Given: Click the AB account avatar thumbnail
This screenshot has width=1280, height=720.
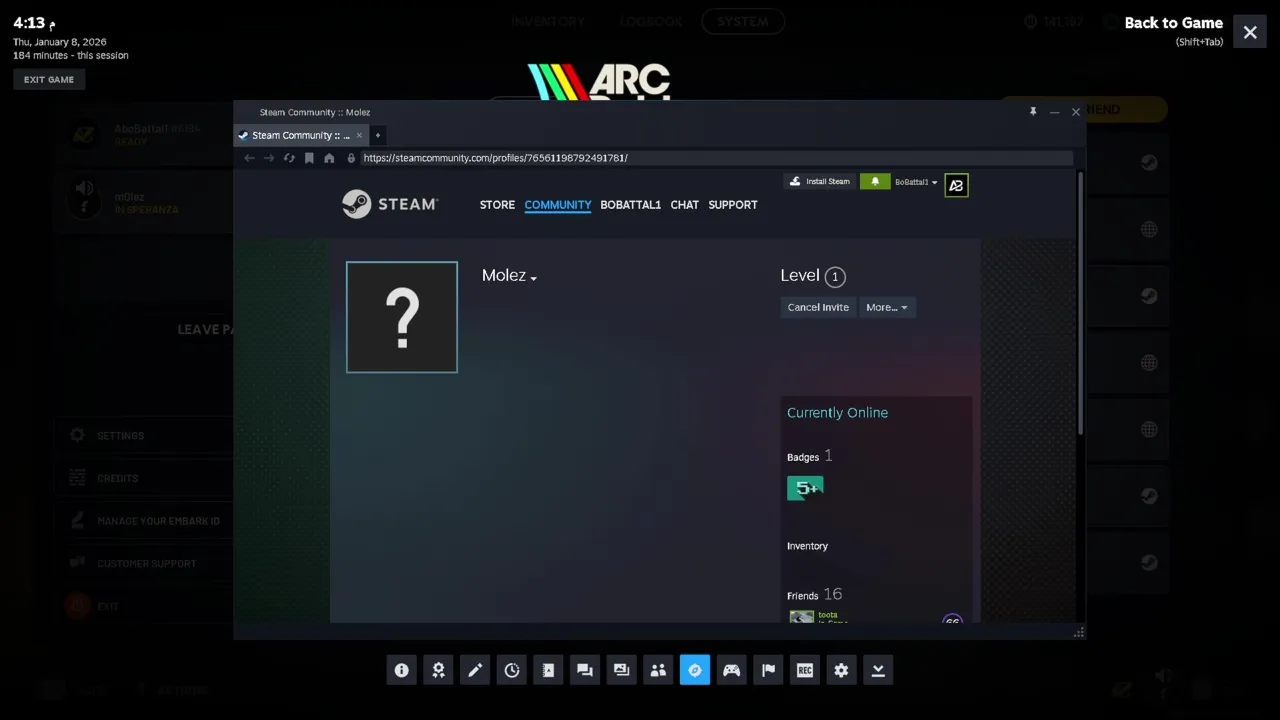Looking at the screenshot, I should pos(956,185).
